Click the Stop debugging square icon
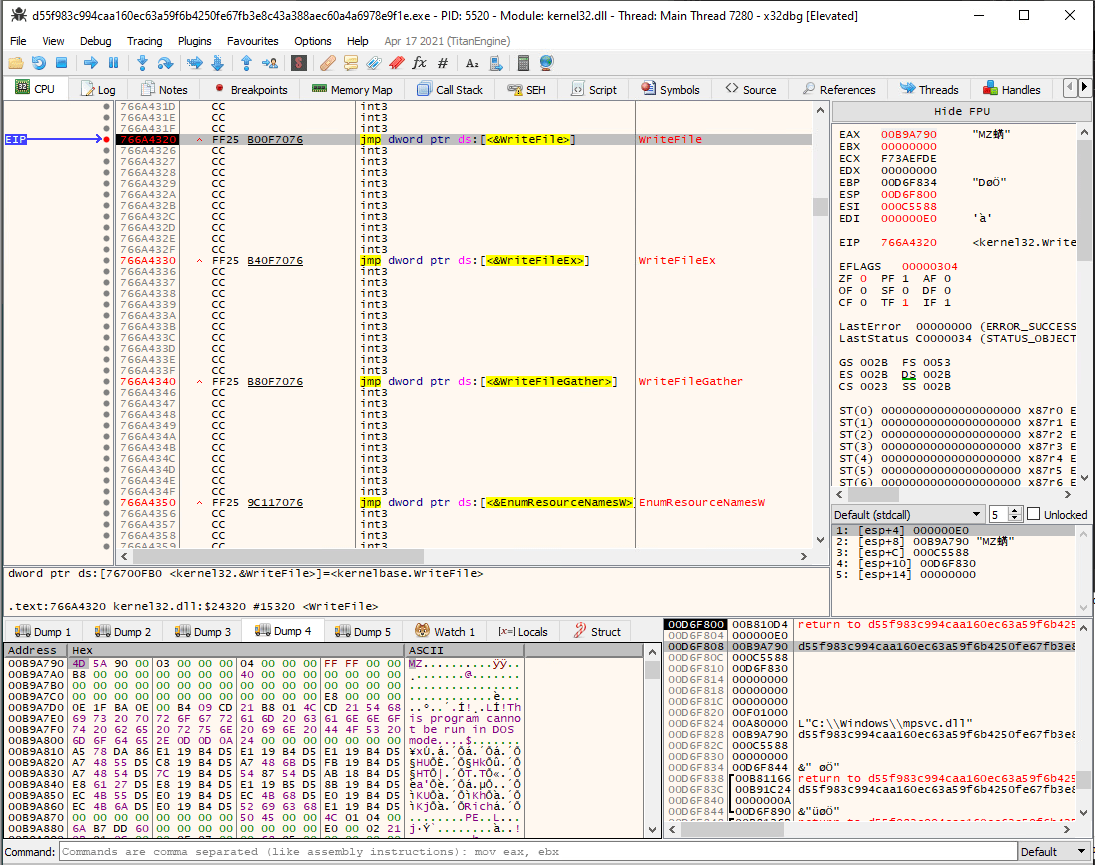1095x865 pixels. point(61,64)
